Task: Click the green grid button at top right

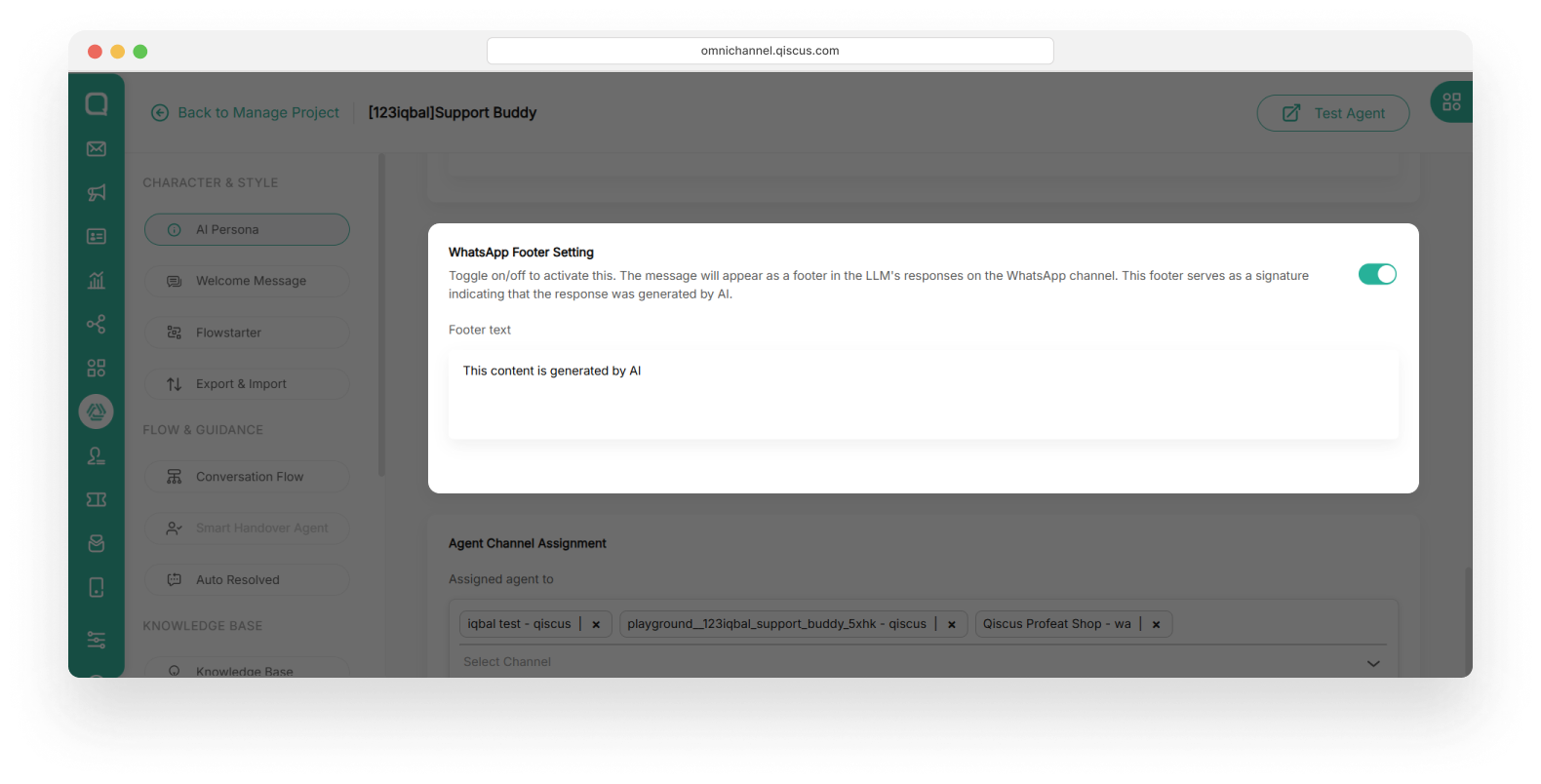Action: tap(1451, 101)
